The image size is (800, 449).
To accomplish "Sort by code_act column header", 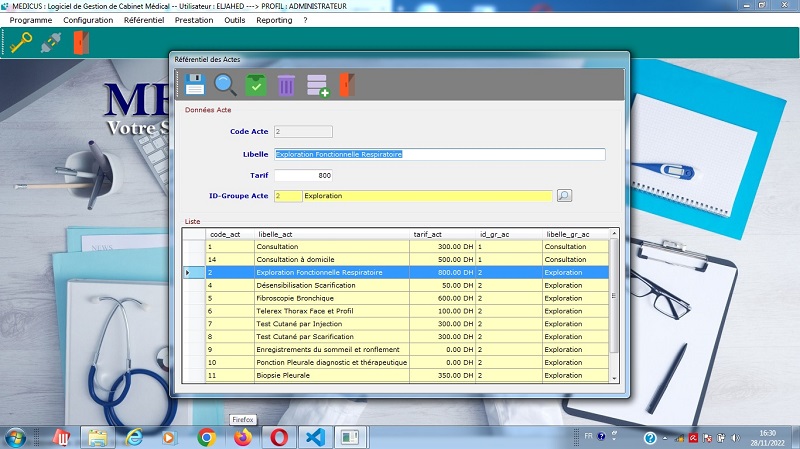I will point(230,234).
